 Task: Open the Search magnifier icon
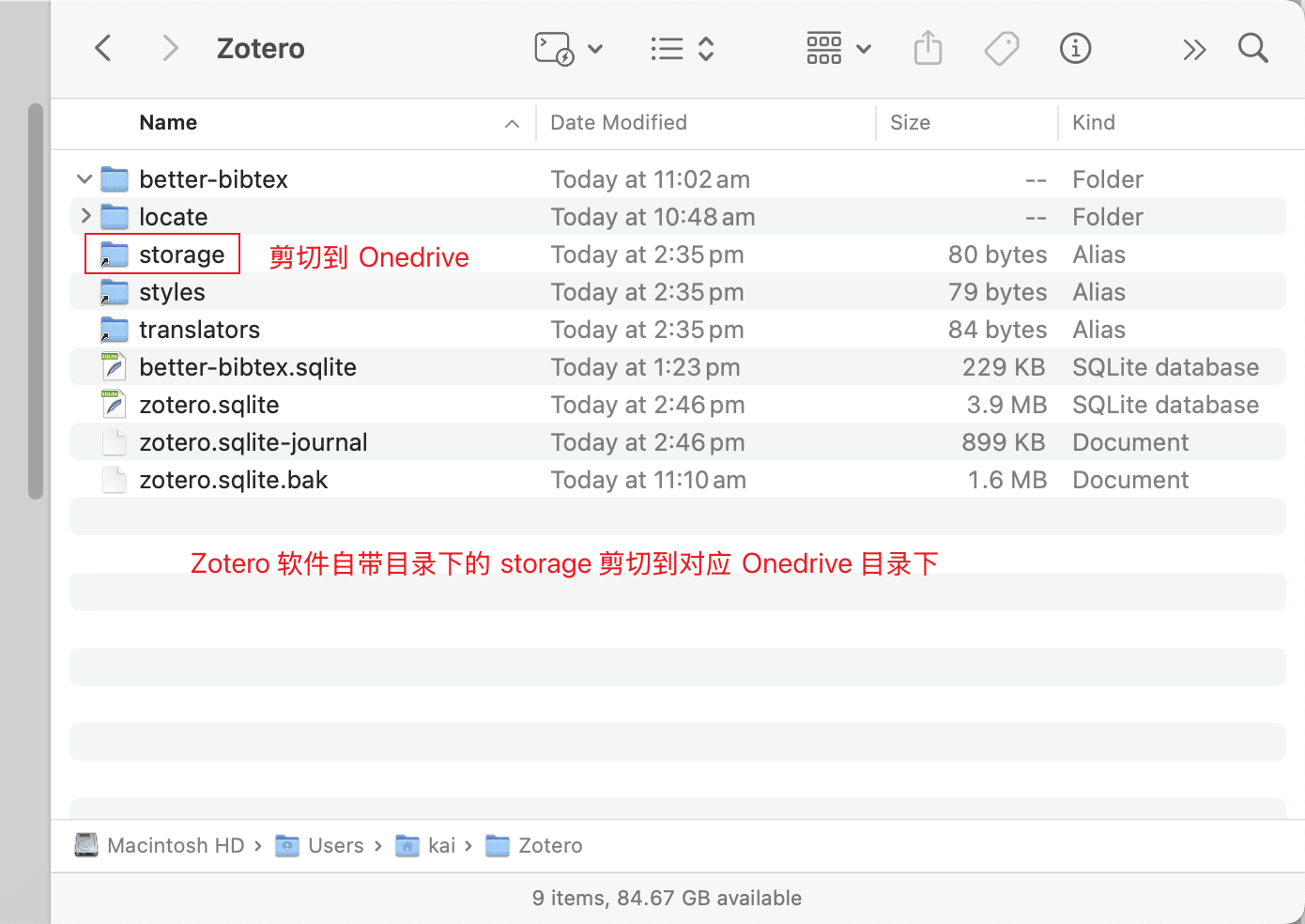[x=1253, y=48]
